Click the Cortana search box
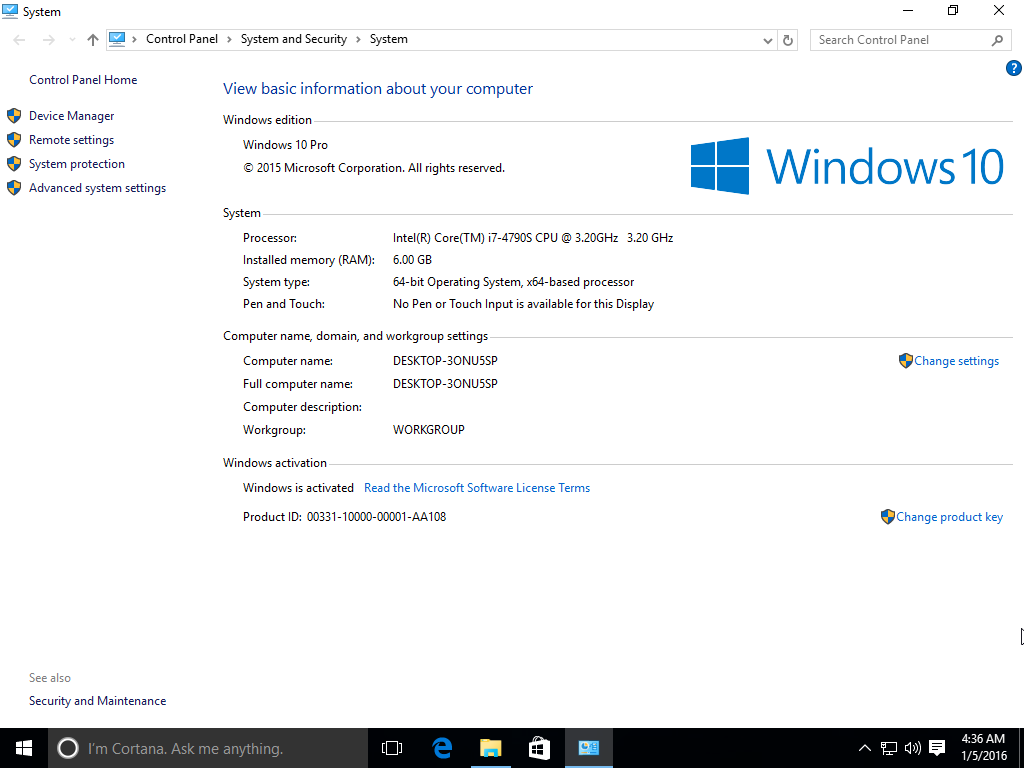1024x768 pixels. 208,748
